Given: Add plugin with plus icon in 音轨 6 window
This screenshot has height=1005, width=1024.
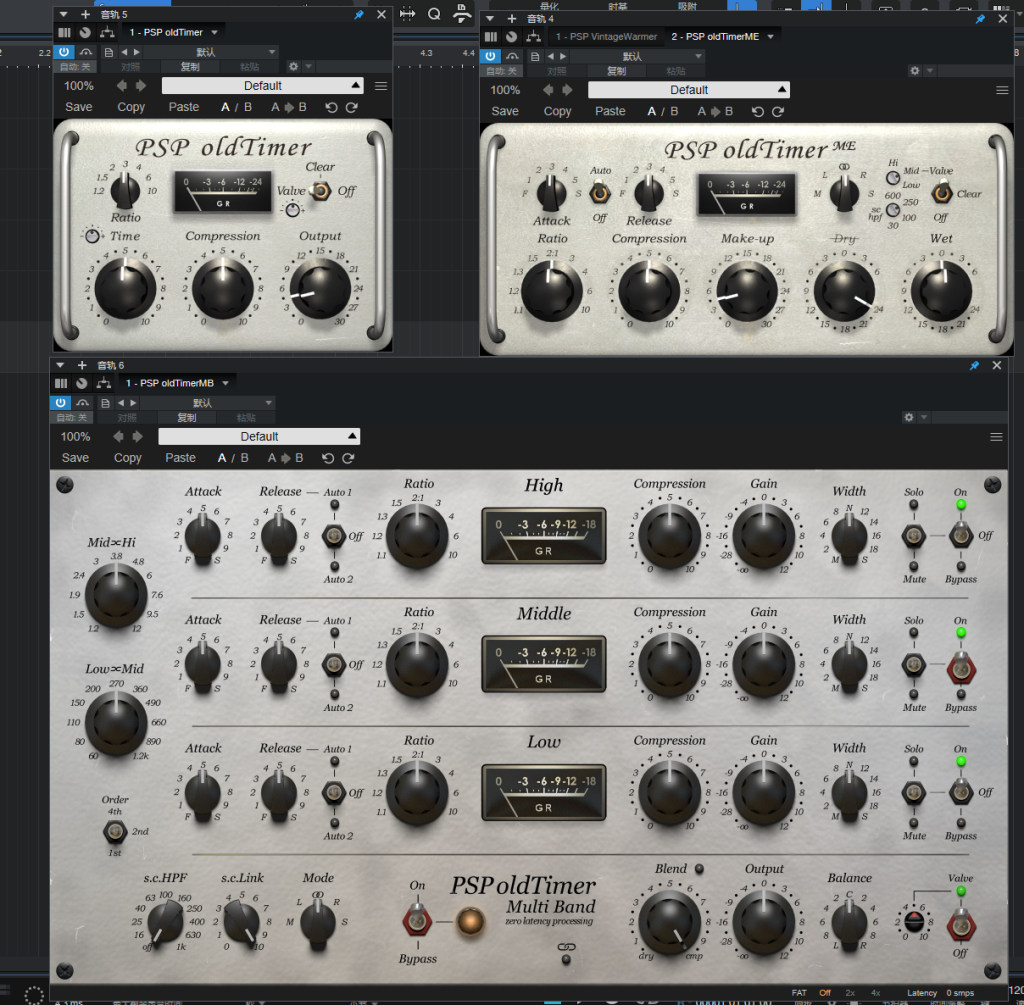Looking at the screenshot, I should click(x=82, y=366).
